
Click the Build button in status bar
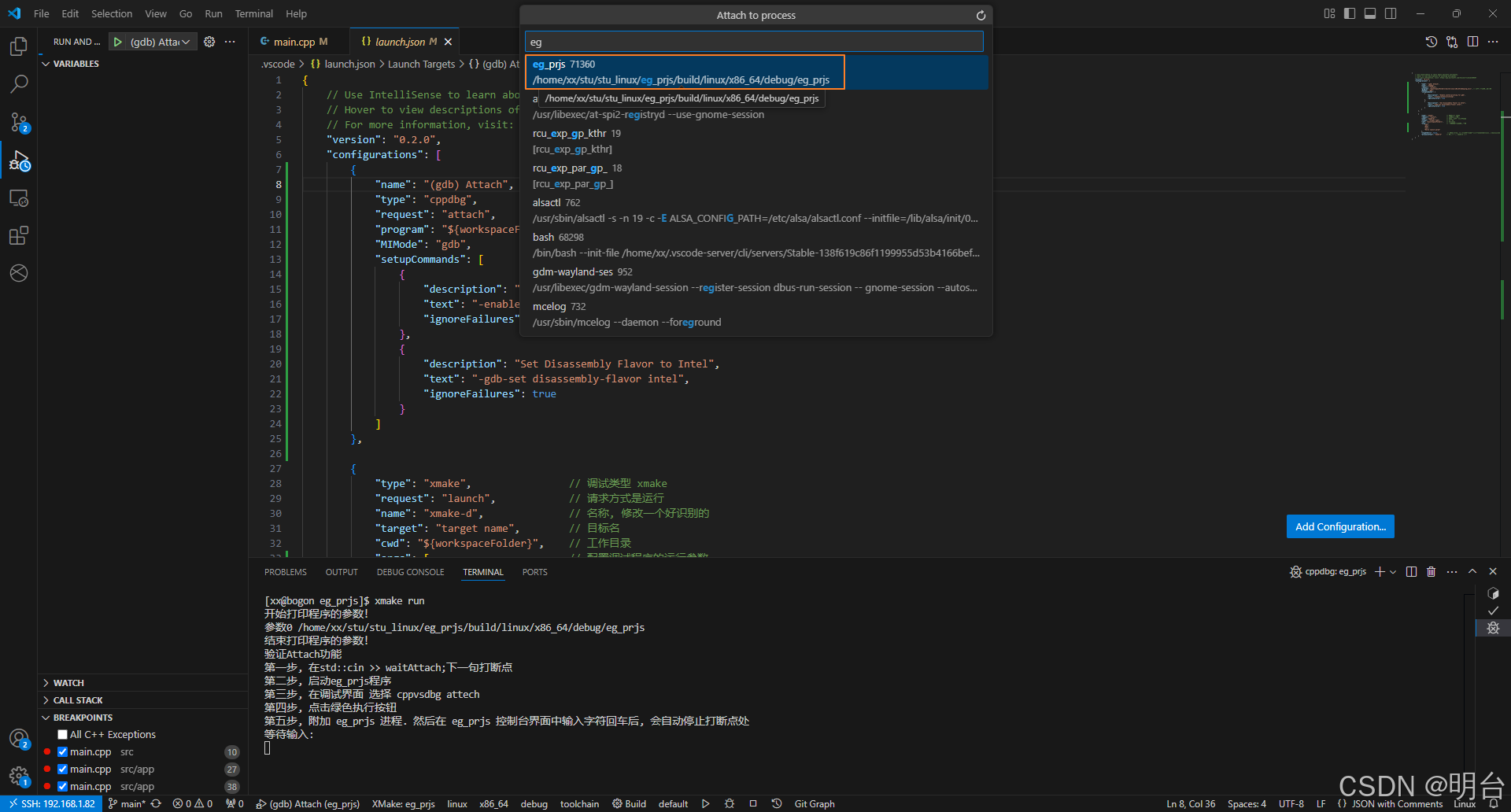[x=629, y=804]
